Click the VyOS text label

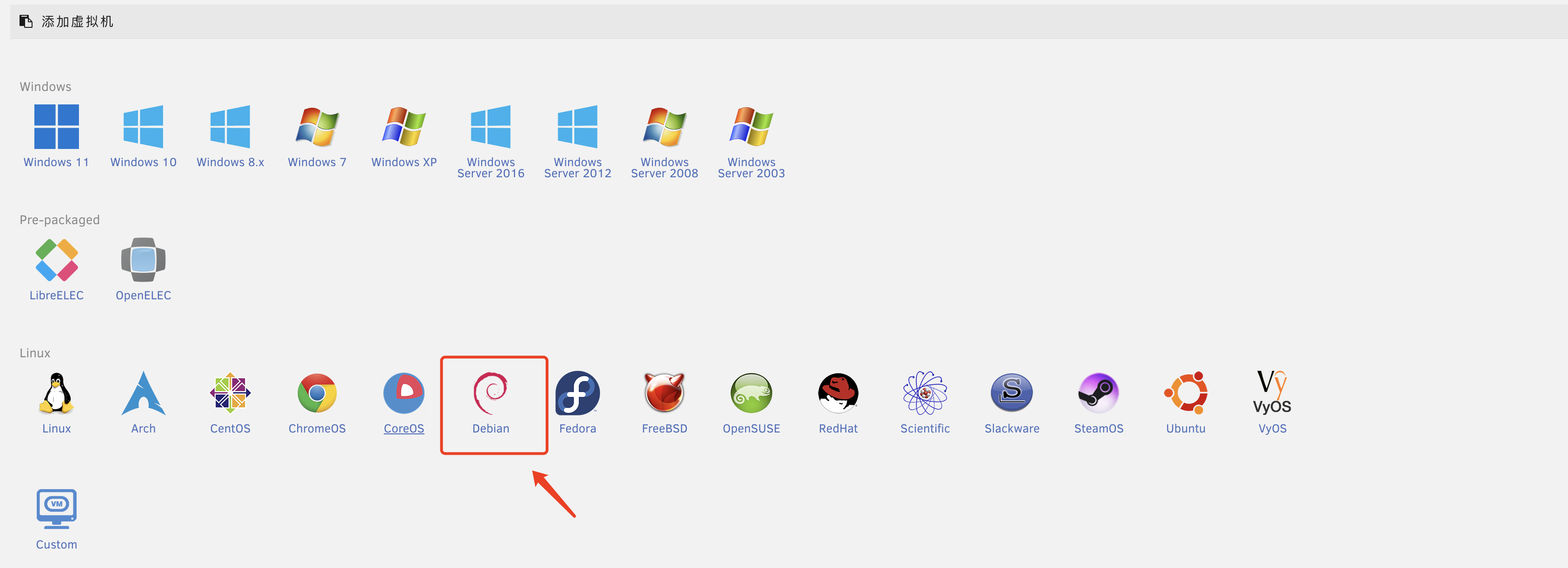pos(1272,429)
